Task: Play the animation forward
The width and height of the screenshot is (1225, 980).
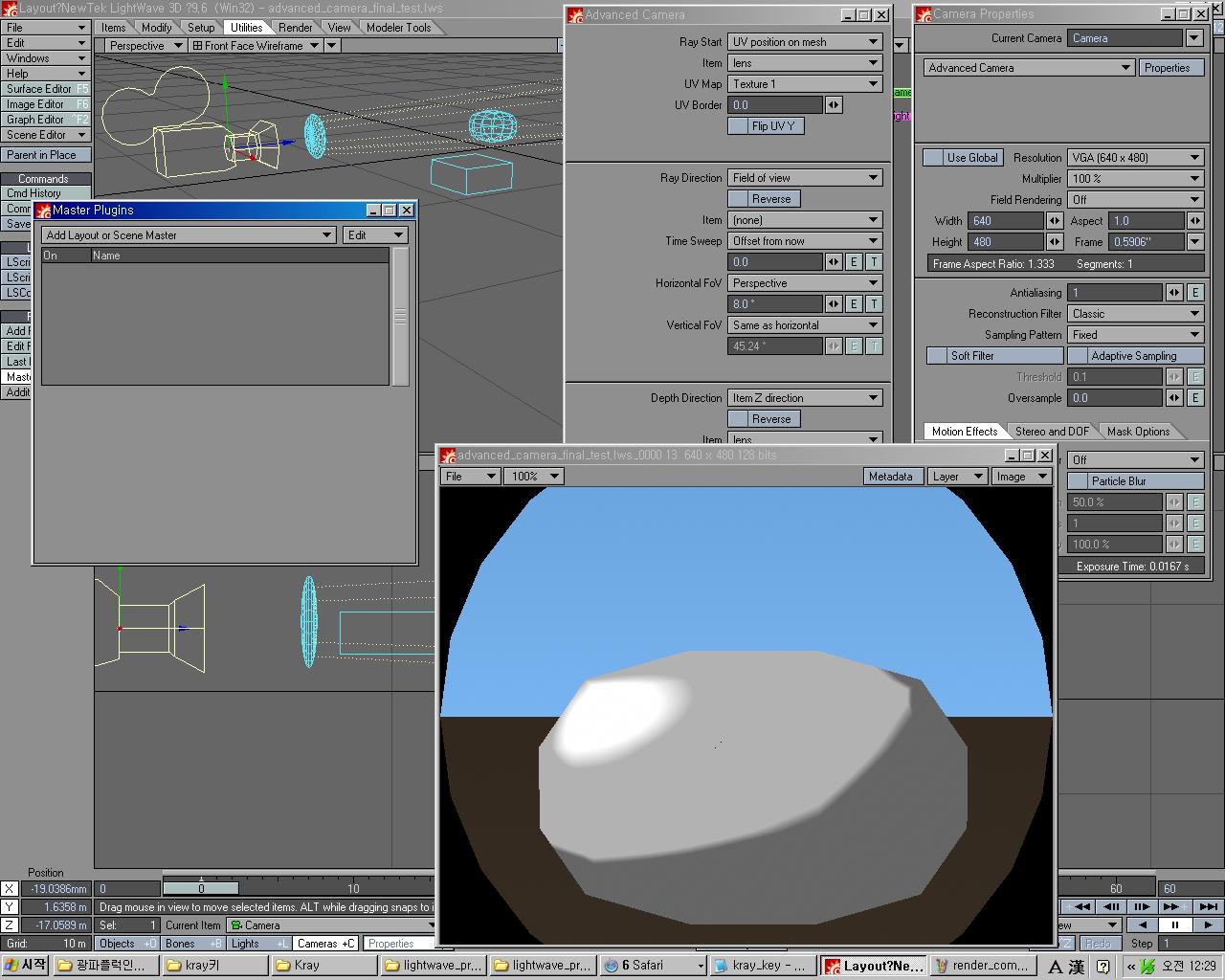Action: 1208,924
